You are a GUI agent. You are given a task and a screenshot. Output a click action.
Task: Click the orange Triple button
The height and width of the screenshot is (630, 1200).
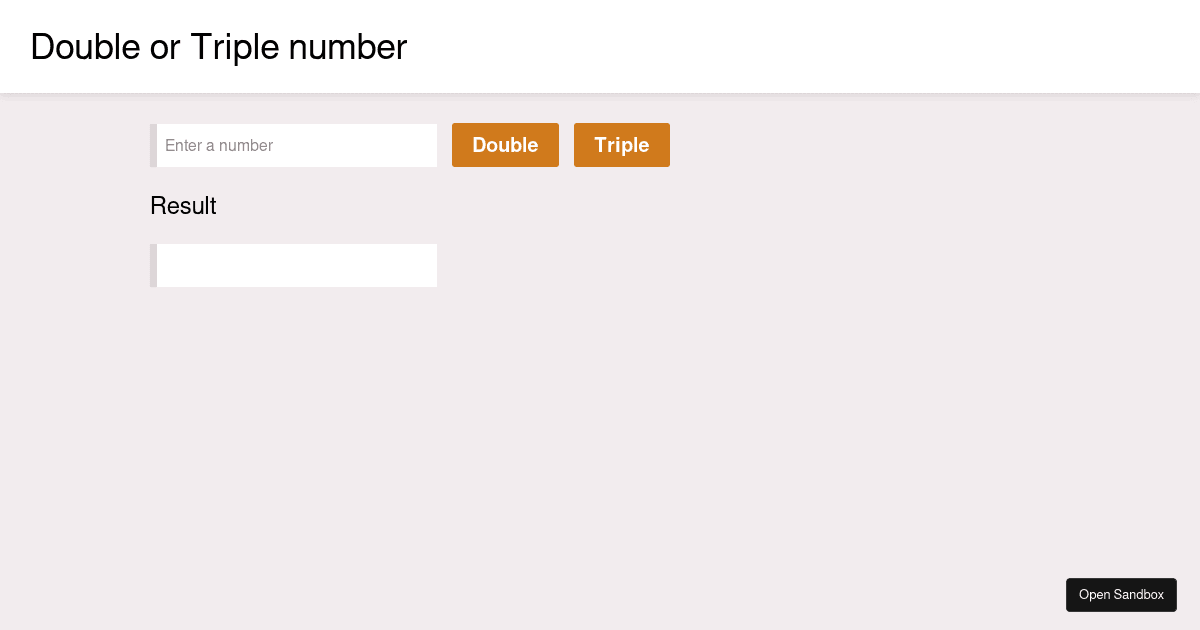pyautogui.click(x=621, y=145)
